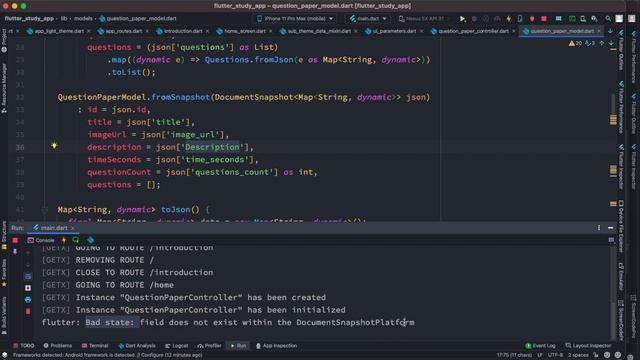
Task: Toggle the Favorites side panel
Action: [4, 274]
